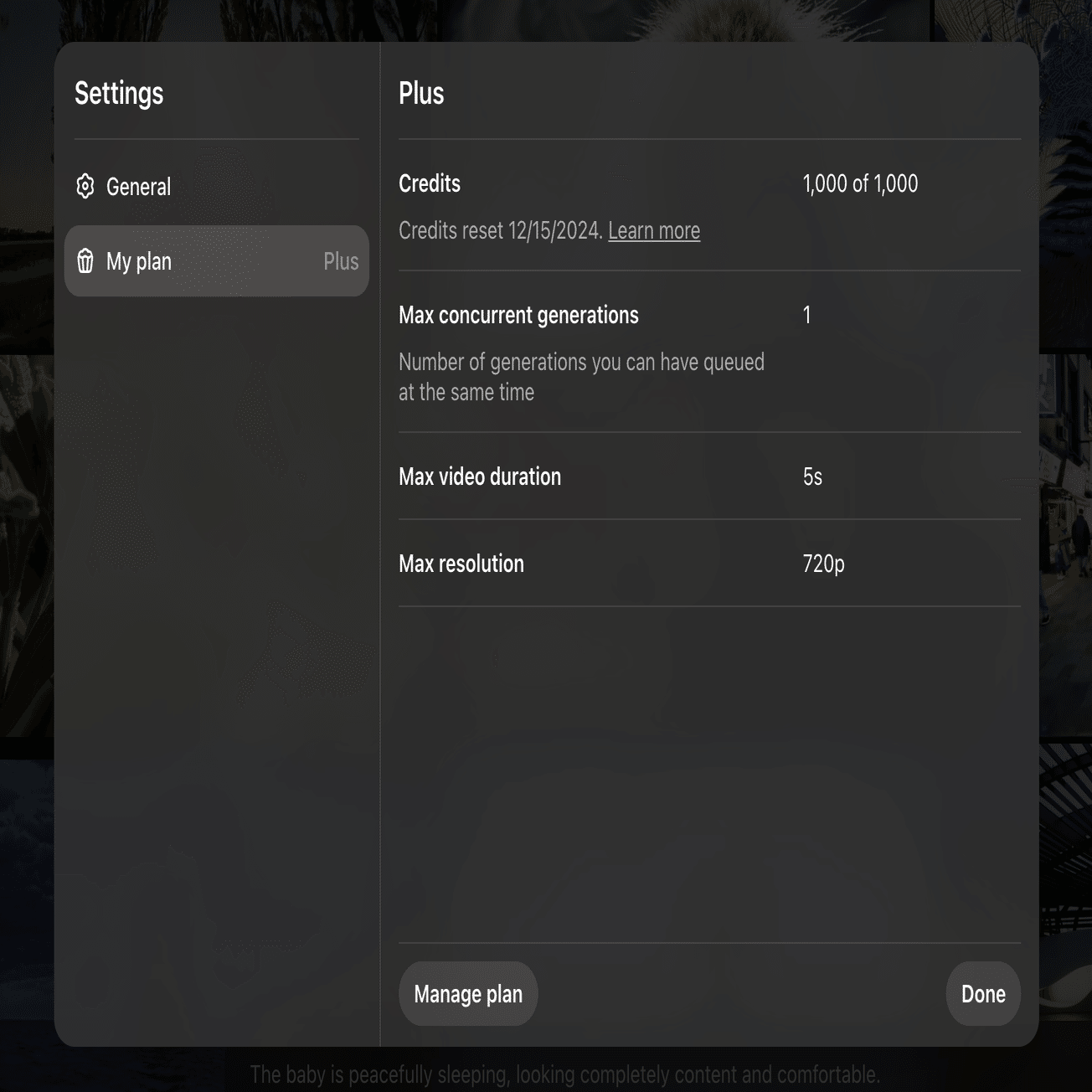Select the Max concurrent generations label
The height and width of the screenshot is (1092, 1092).
click(518, 315)
